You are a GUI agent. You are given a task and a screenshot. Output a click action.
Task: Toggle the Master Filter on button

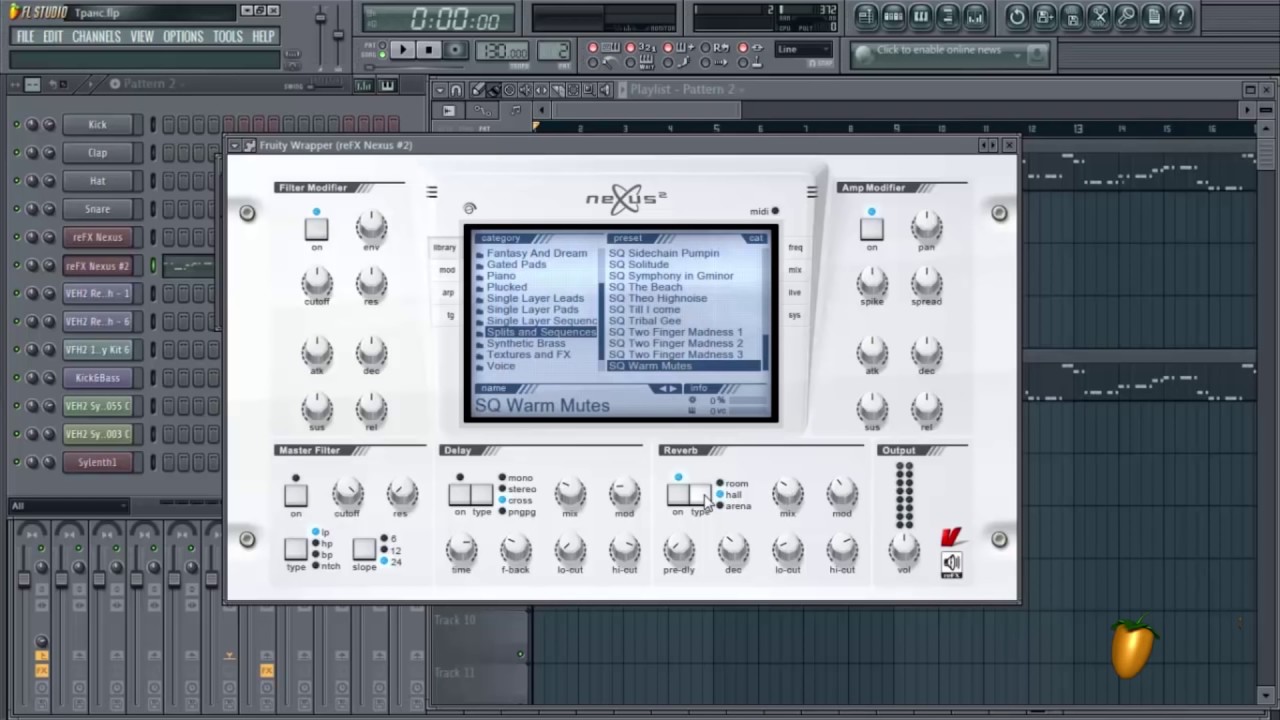click(x=295, y=495)
